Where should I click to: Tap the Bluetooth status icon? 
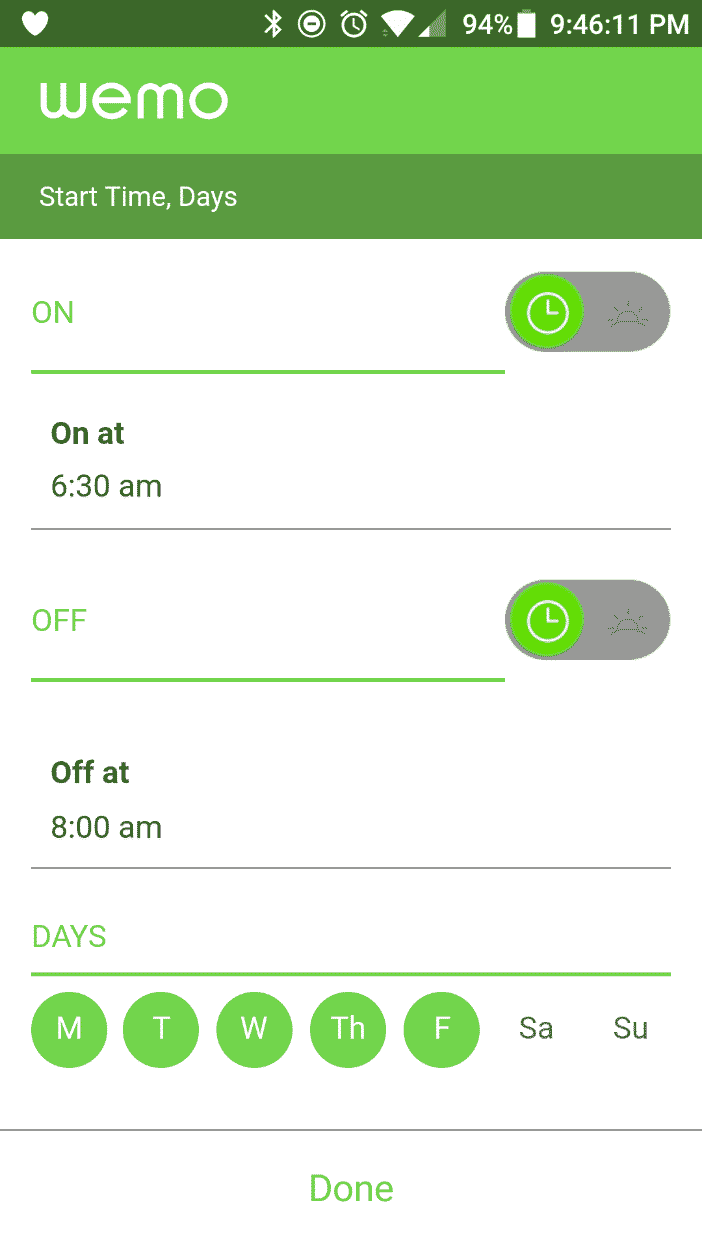(272, 24)
